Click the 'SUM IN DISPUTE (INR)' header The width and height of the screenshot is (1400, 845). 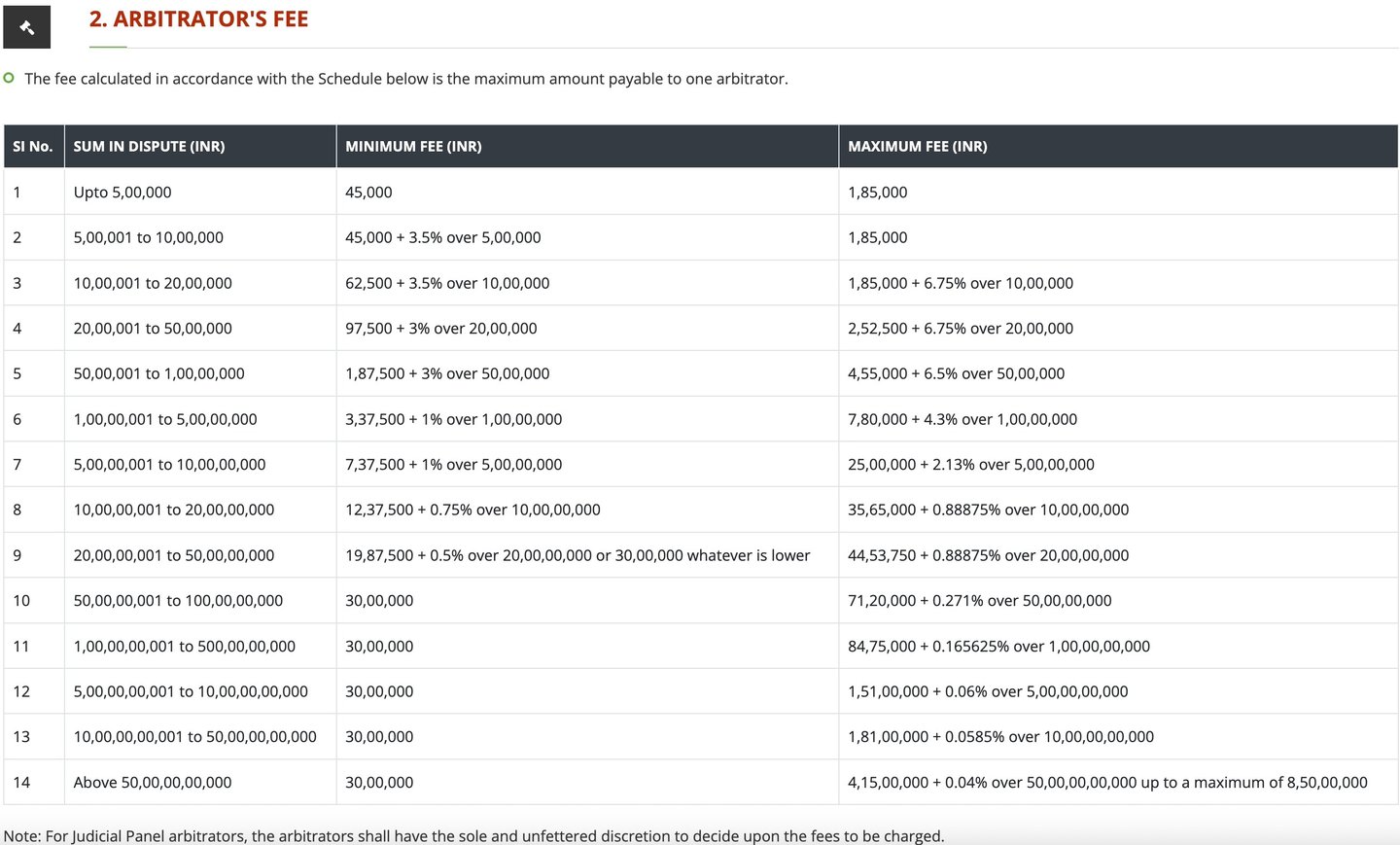point(200,146)
